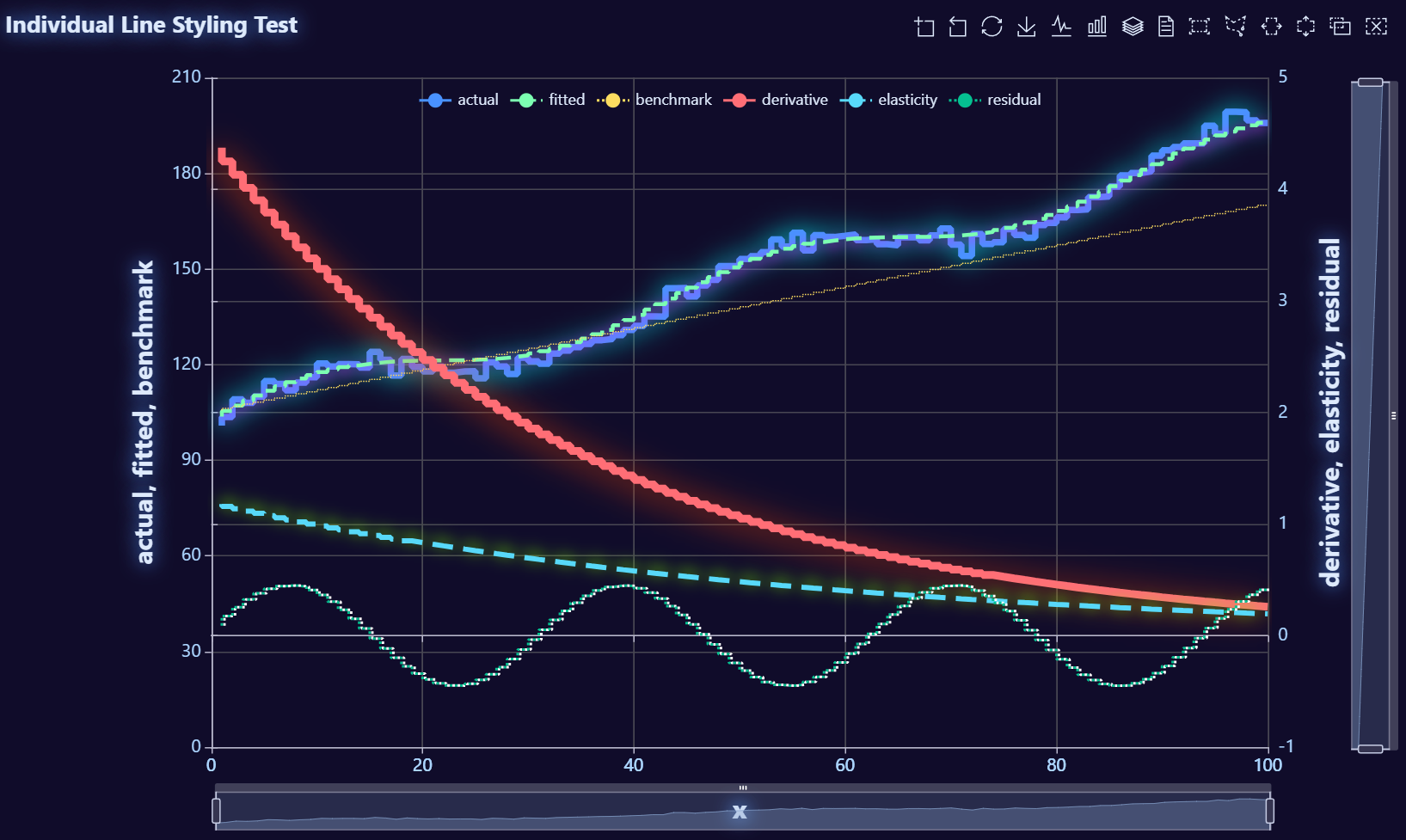
Task: Open the data view document icon
Action: click(x=1166, y=27)
